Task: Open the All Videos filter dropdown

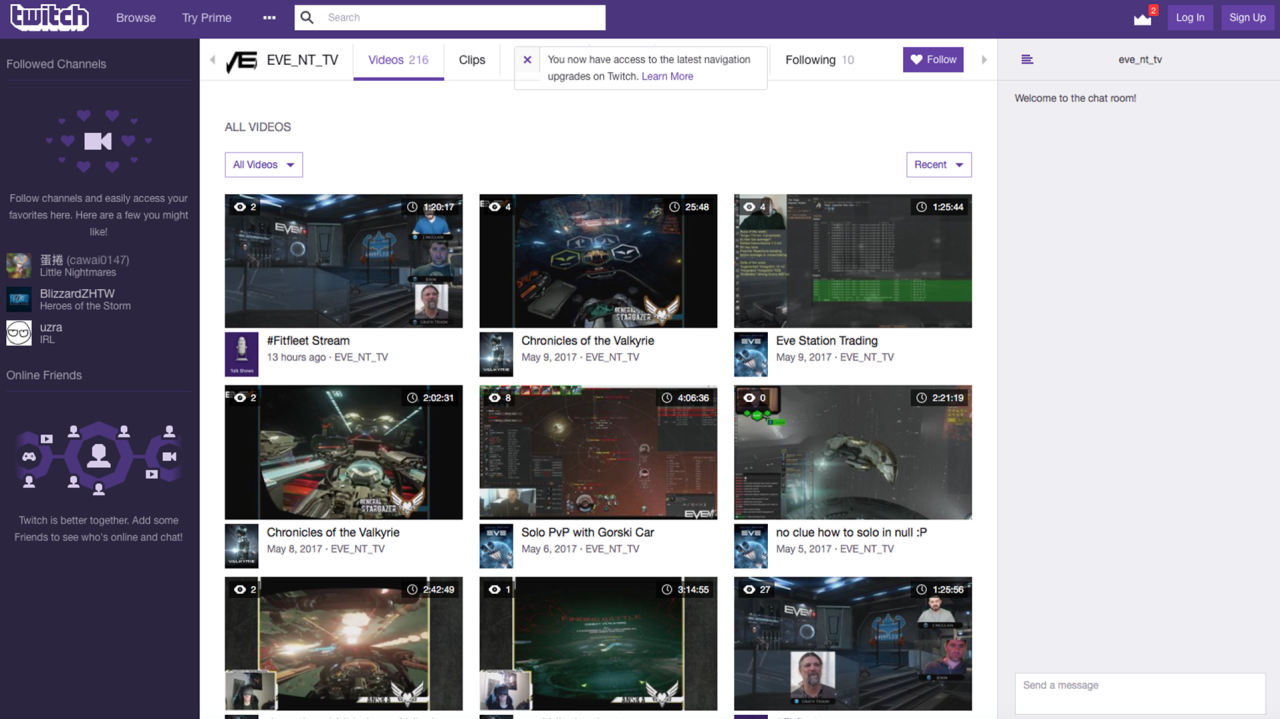Action: point(264,165)
